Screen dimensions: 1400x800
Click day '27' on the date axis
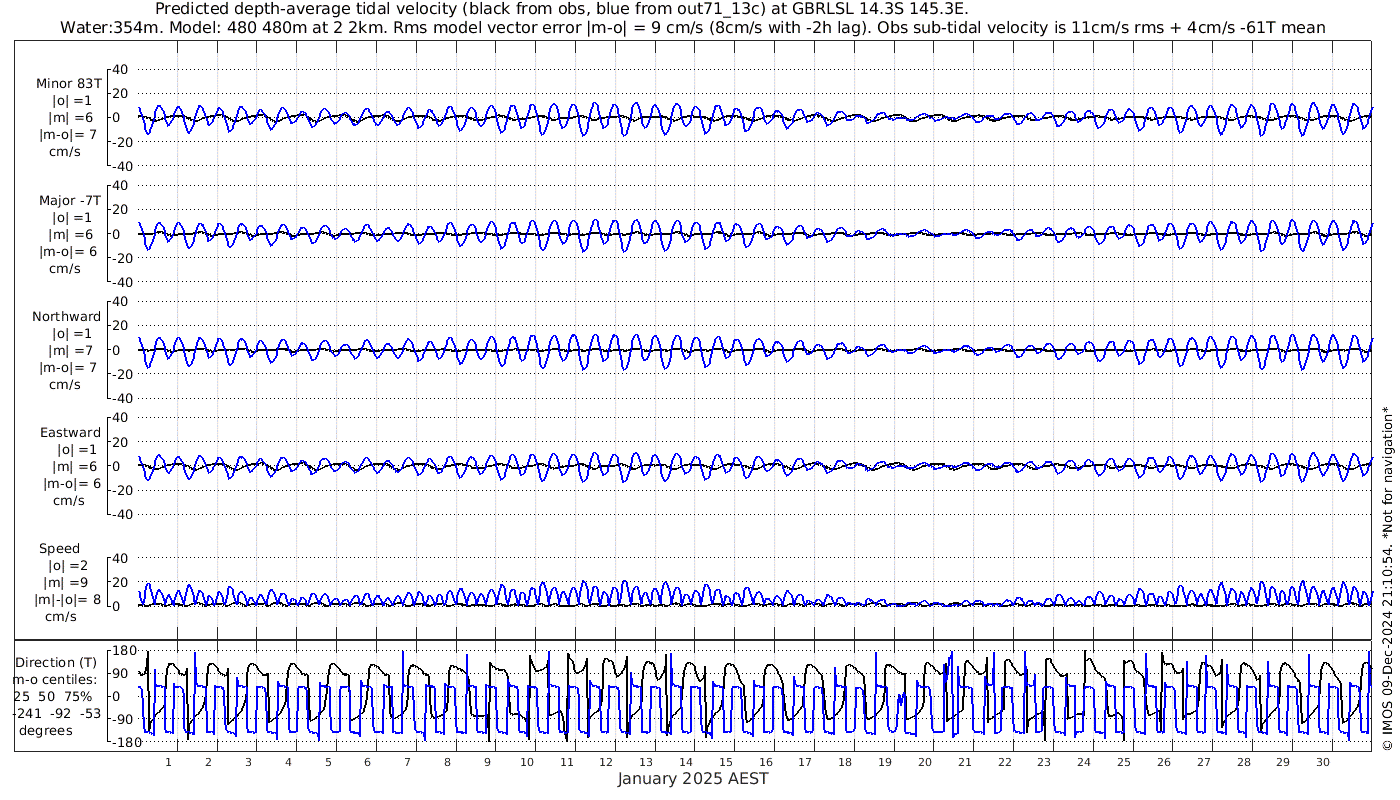(1203, 762)
